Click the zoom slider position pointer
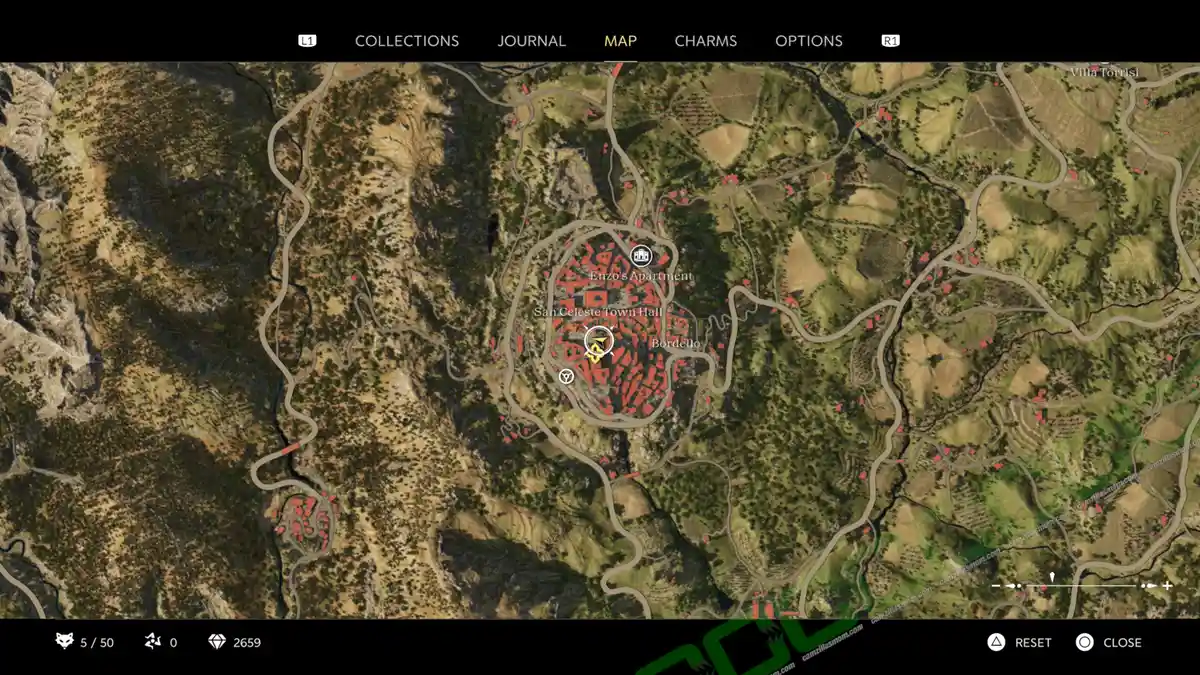This screenshot has height=675, width=1200. point(1052,577)
